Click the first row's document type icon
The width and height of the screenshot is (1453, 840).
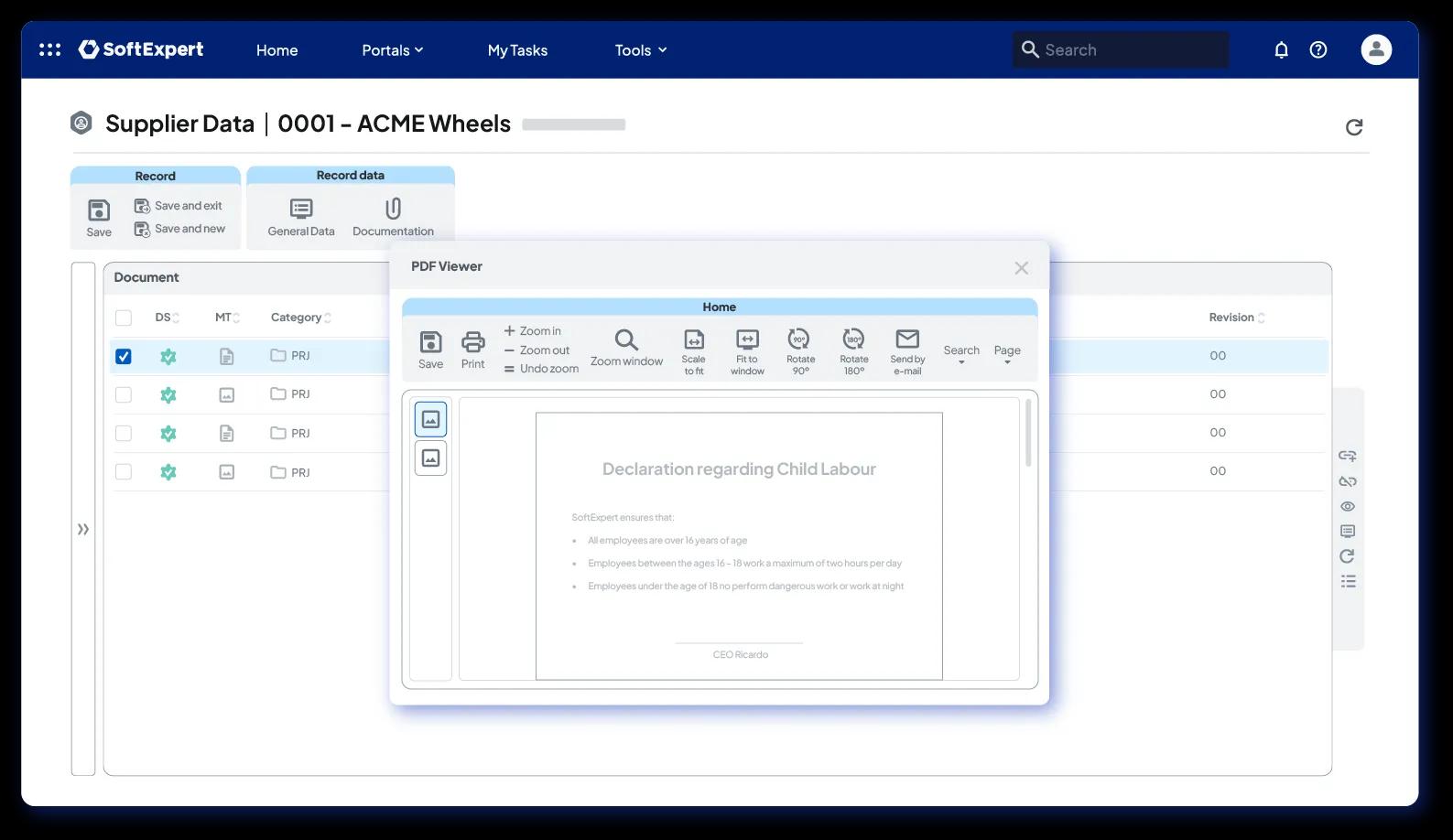(x=227, y=356)
